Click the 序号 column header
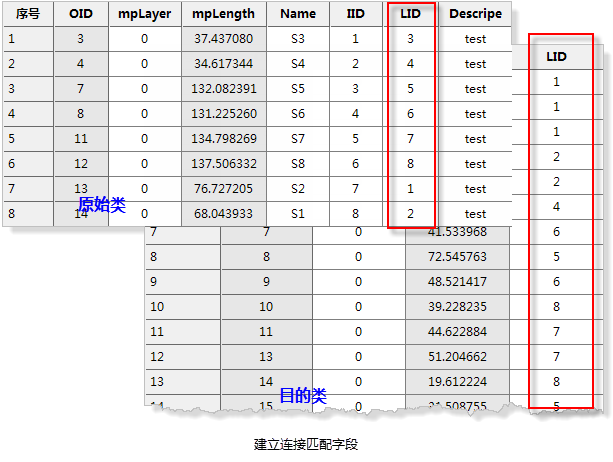The height and width of the screenshot is (462, 613). click(28, 14)
